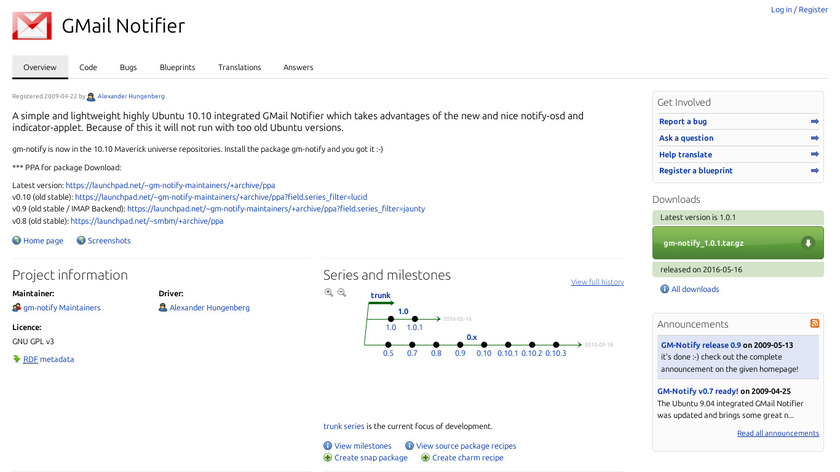Image resolution: width=840 pixels, height=472 pixels.
Task: Download gm-notify_1.0.1.tar.gz via green button
Action: [x=738, y=243]
